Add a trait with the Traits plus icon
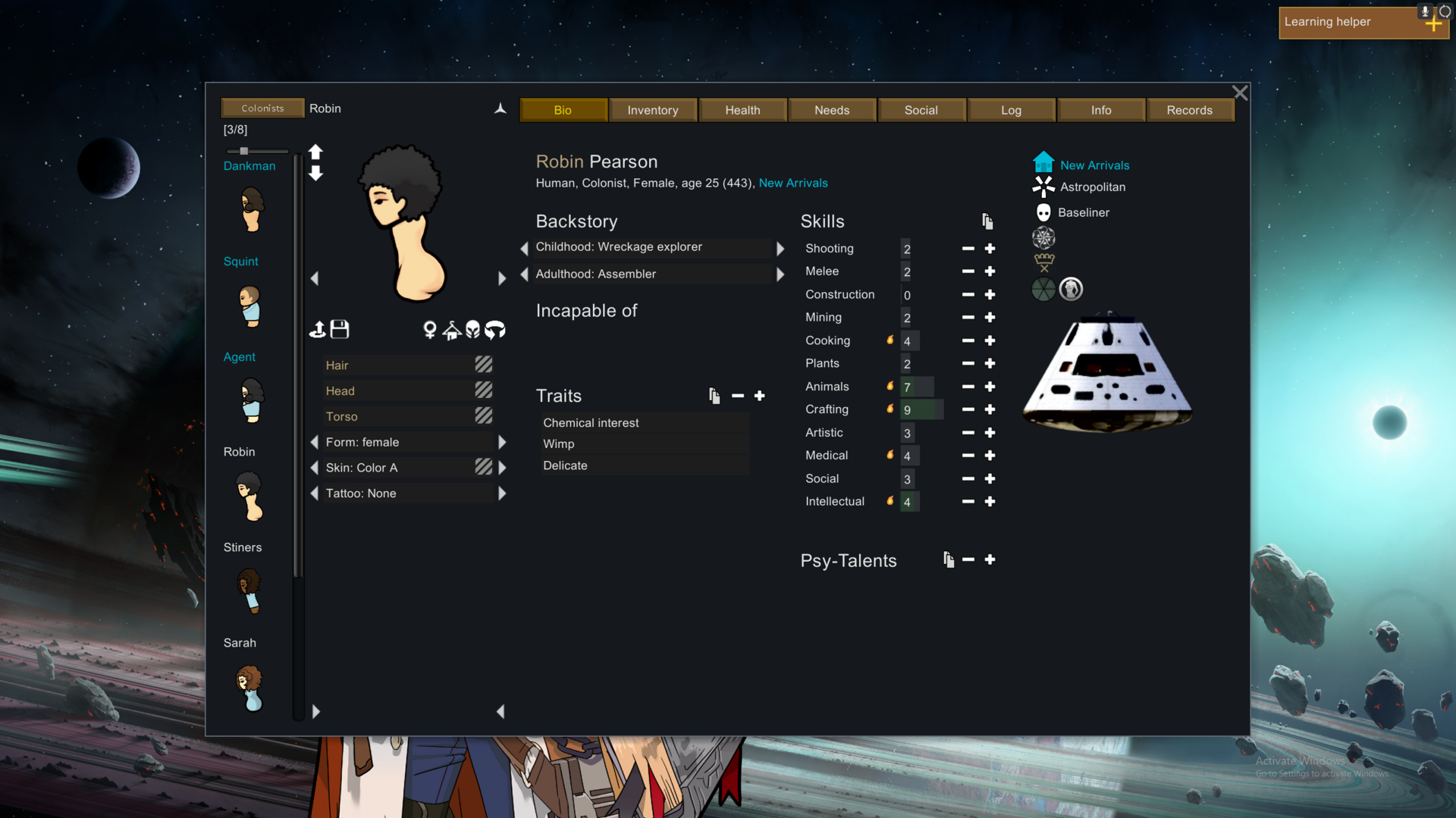Image resolution: width=1456 pixels, height=818 pixels. click(760, 396)
